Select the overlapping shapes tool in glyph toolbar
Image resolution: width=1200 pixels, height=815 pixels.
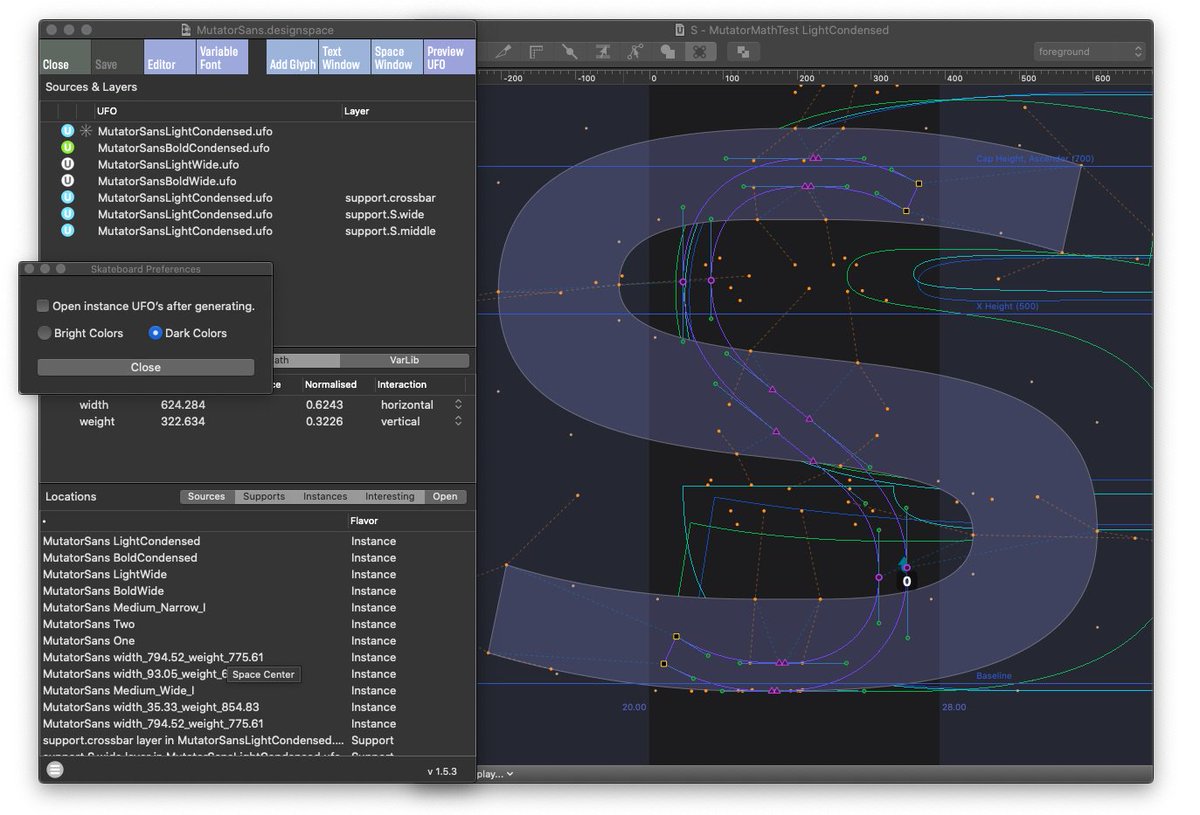[x=667, y=51]
